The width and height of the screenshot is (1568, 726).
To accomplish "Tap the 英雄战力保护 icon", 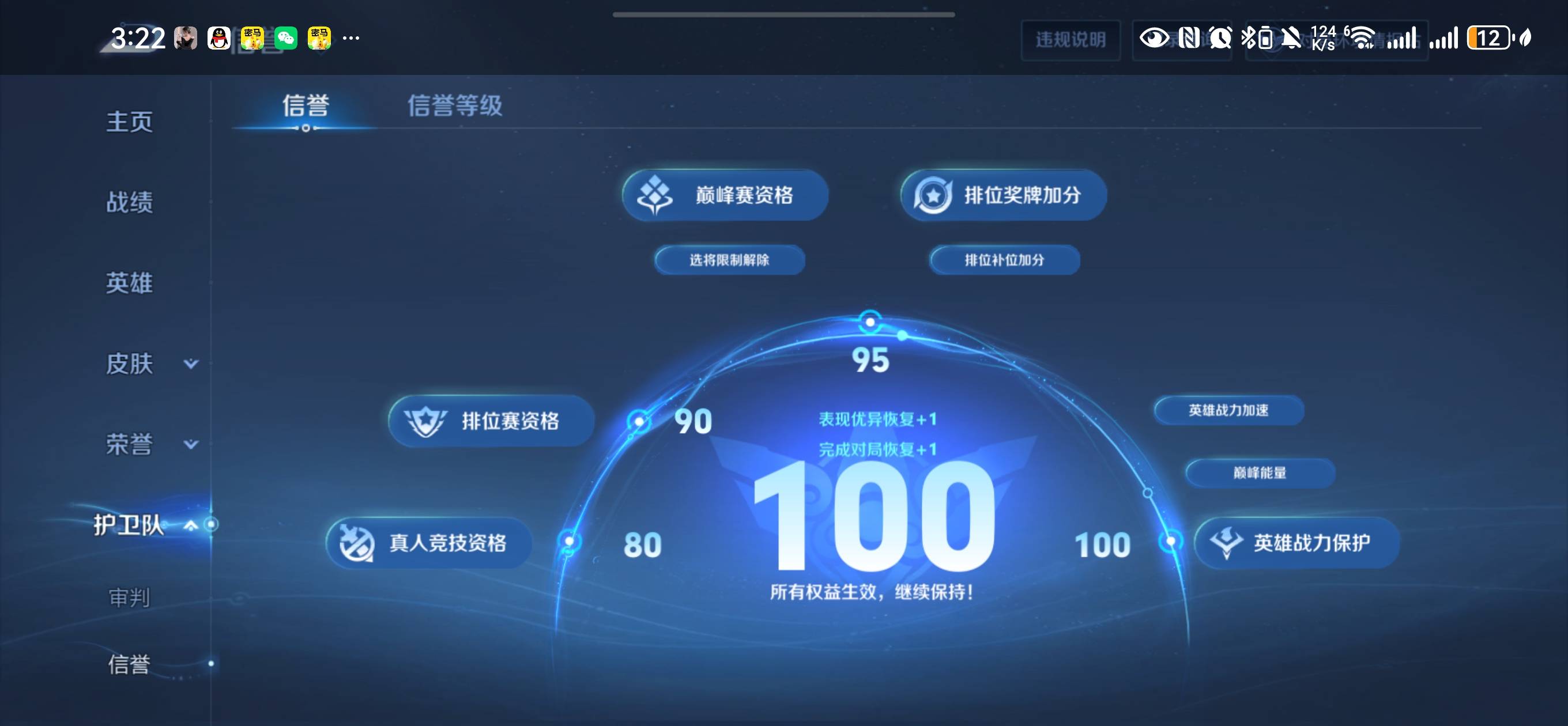I will [1226, 542].
